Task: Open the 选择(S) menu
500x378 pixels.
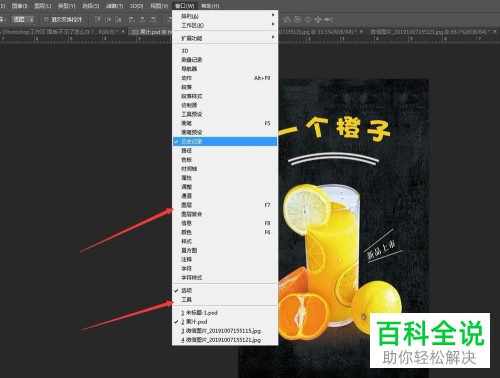Action: tap(91, 6)
